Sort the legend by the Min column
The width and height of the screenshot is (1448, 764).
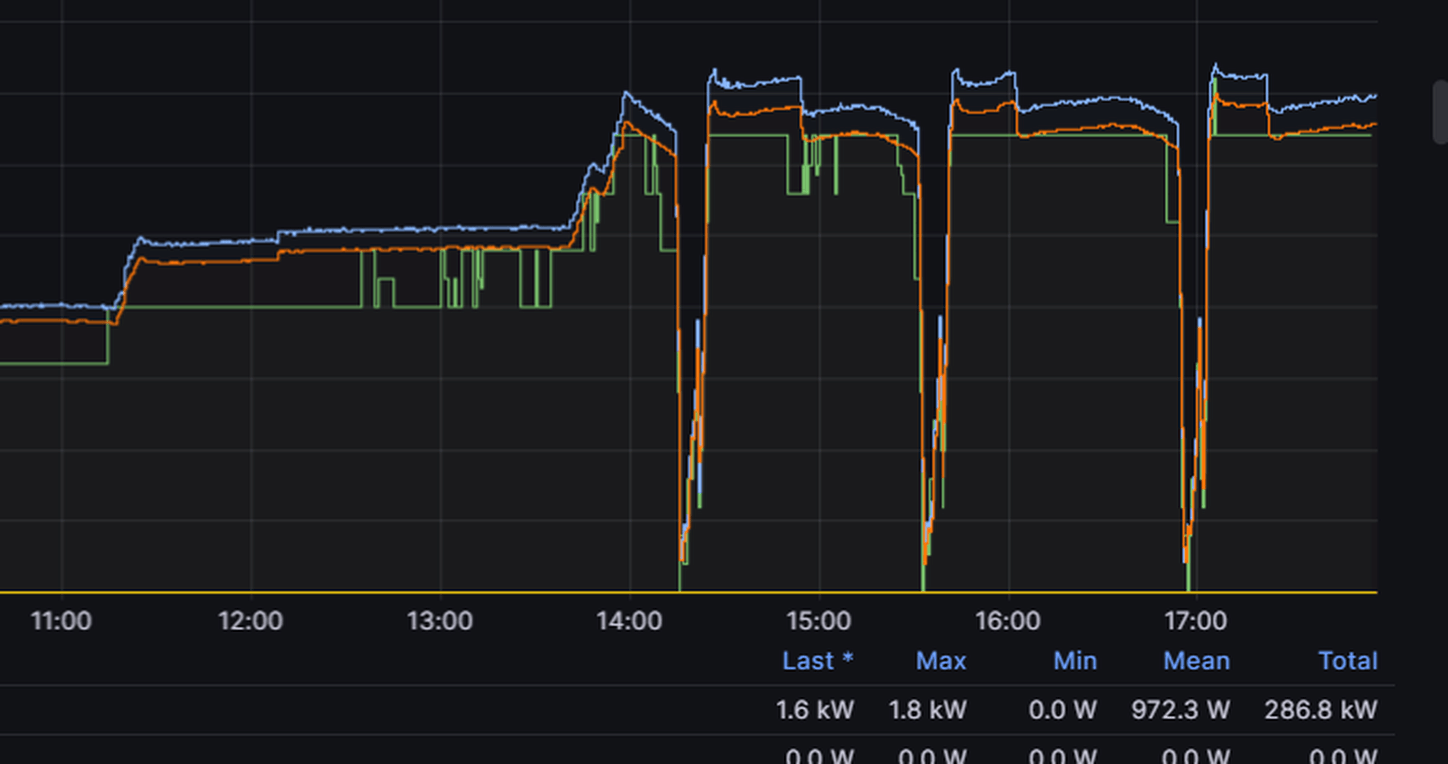[x=1075, y=661]
